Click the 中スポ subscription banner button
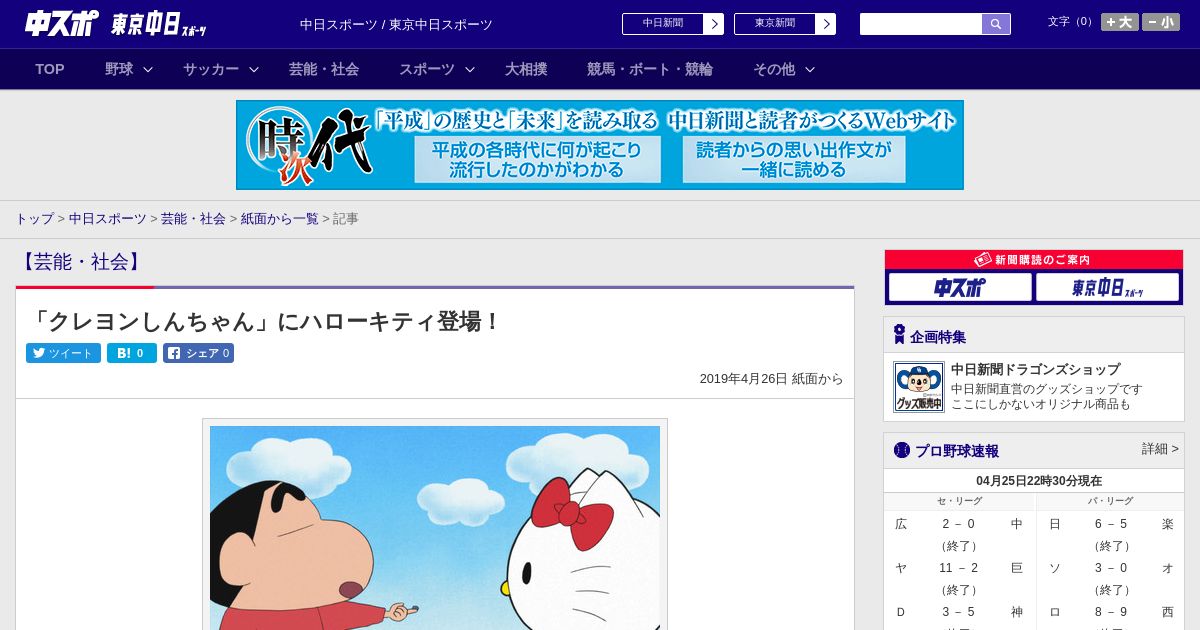This screenshot has height=630, width=1200. [x=960, y=287]
